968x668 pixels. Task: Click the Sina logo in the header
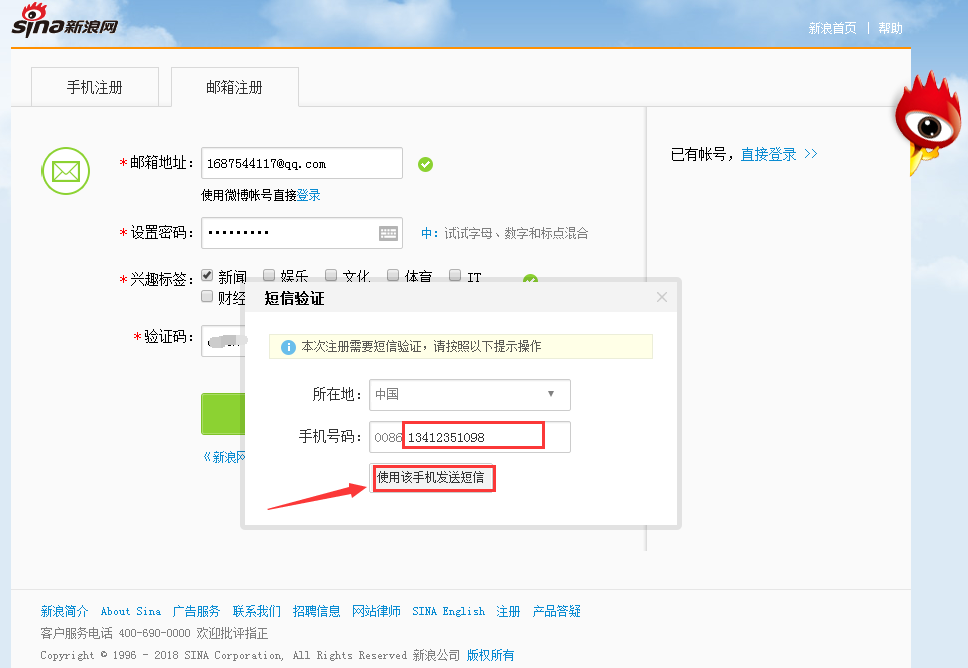64,21
